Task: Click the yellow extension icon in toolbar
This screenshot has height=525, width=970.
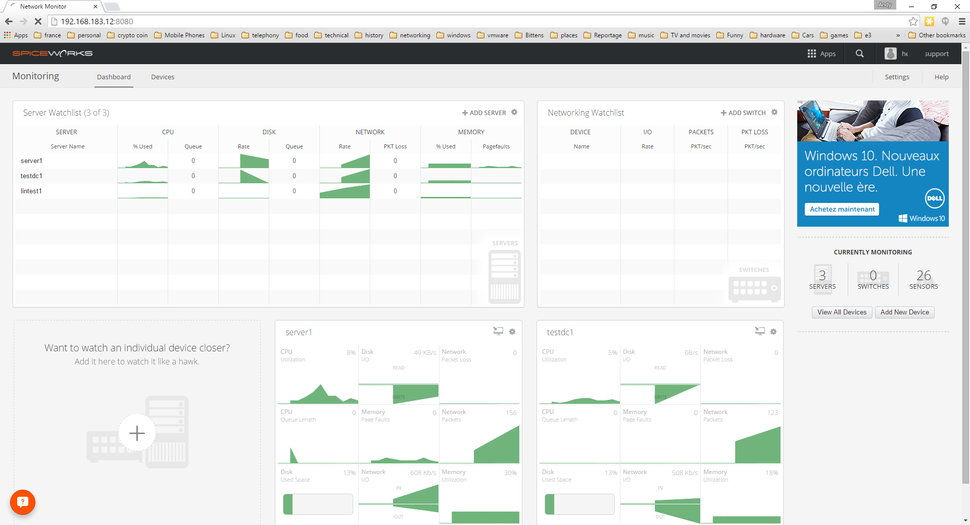Action: (929, 21)
